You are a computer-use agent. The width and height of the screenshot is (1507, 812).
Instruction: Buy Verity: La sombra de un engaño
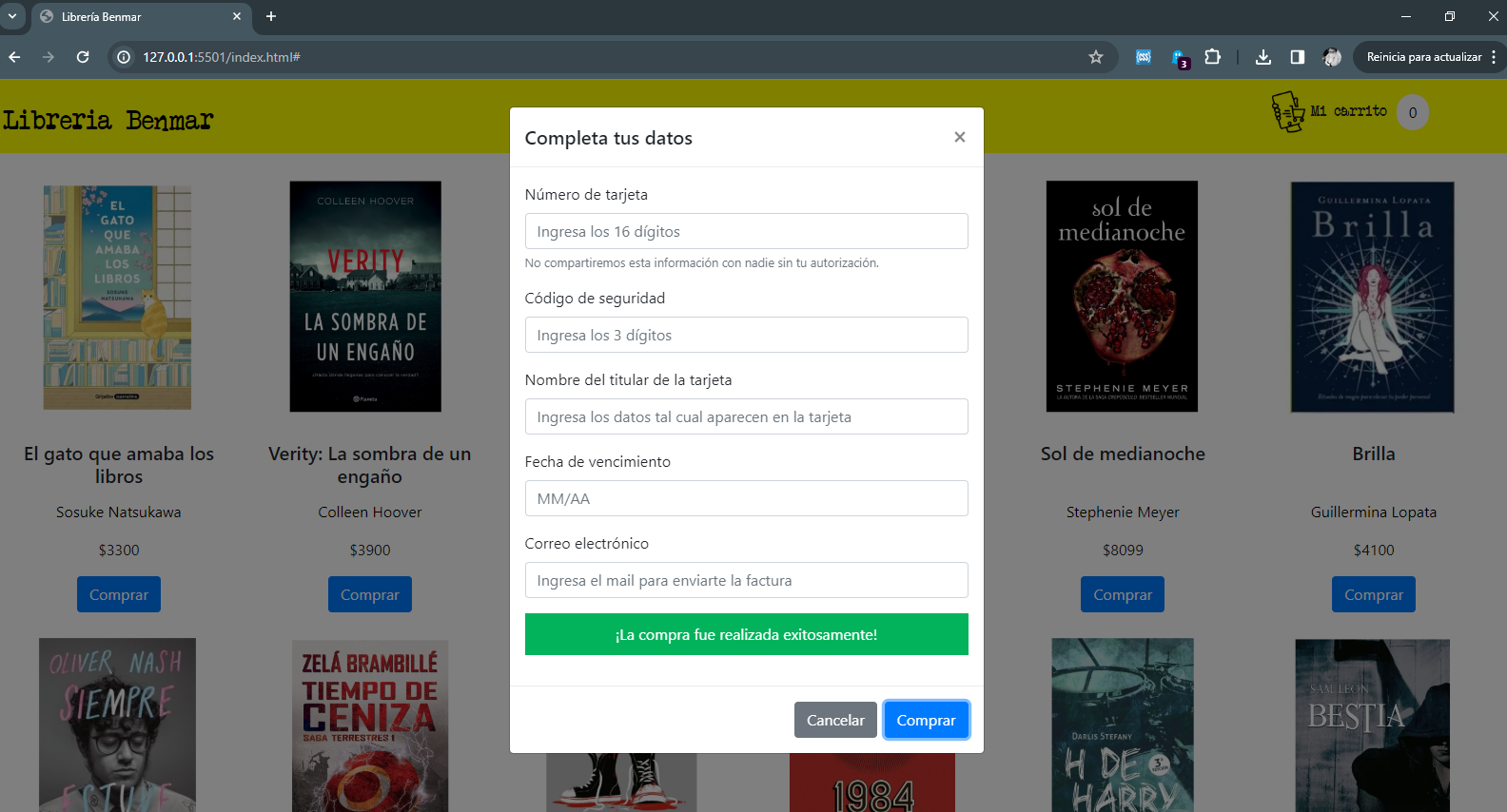pos(370,594)
